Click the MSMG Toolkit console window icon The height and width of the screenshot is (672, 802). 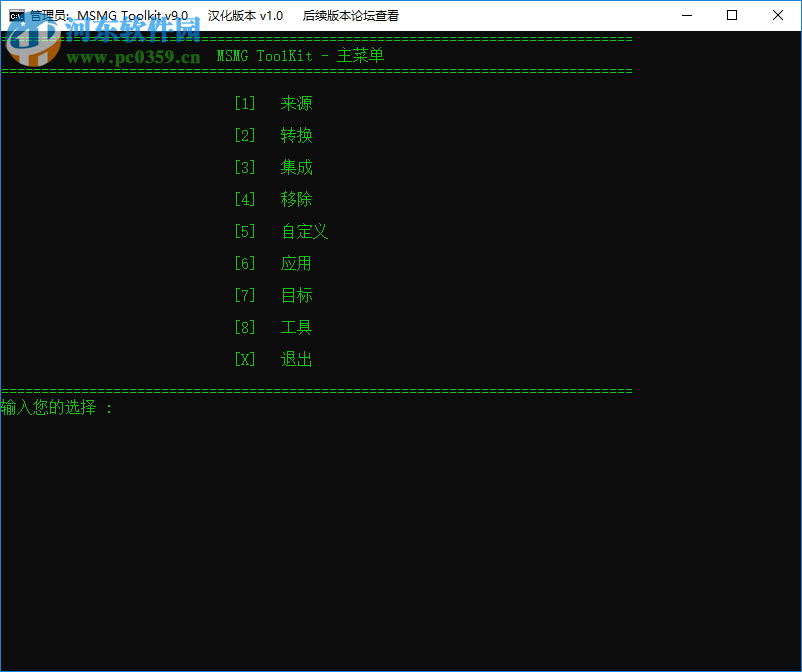coord(15,15)
